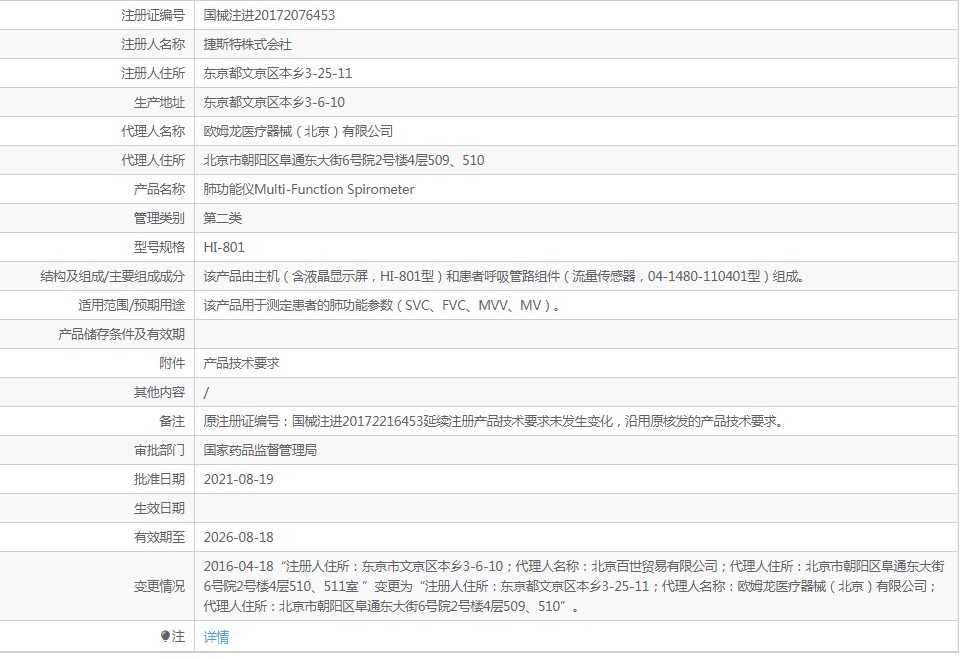
Task: Click the 结构及组成/主要组成成分 label
Action: point(113,276)
